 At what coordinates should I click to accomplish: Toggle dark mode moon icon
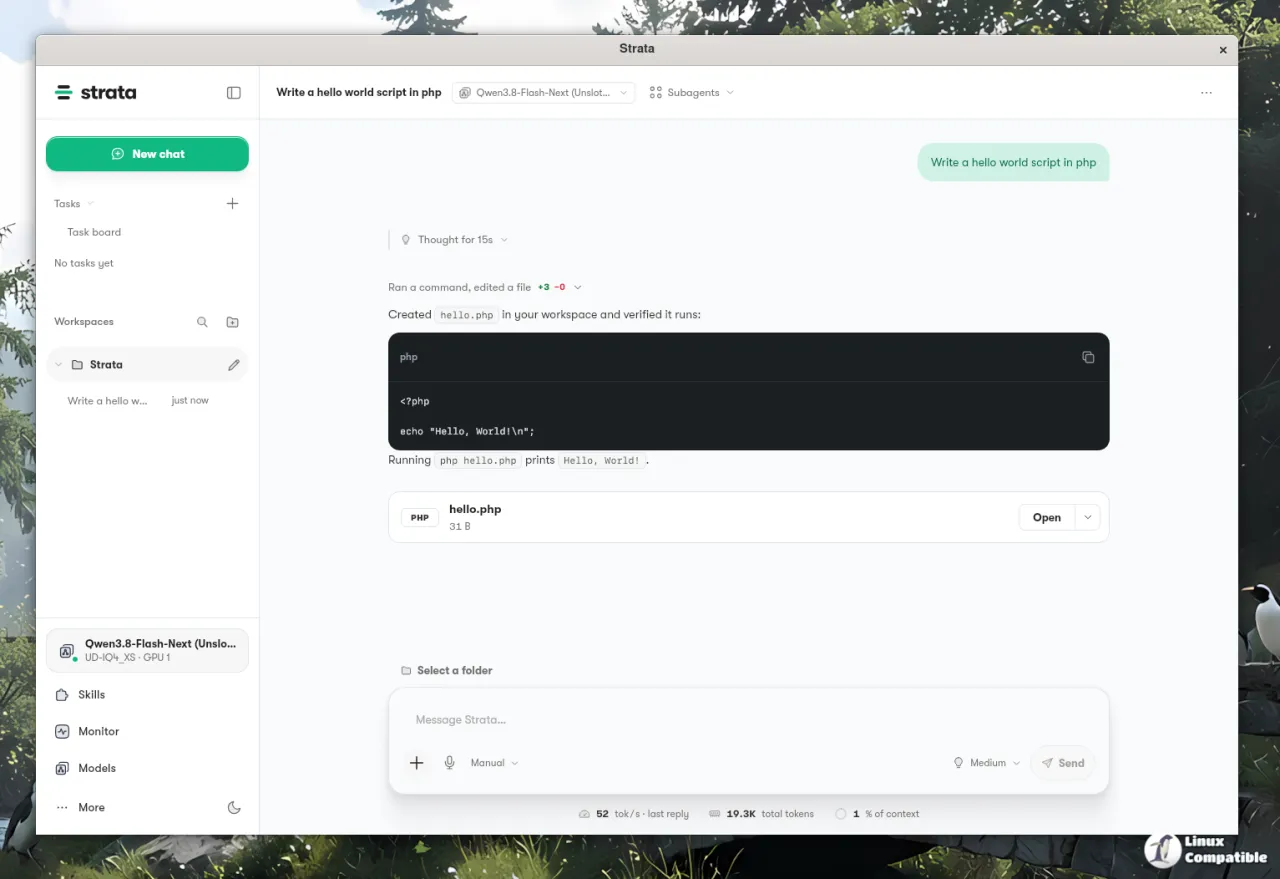coord(234,808)
